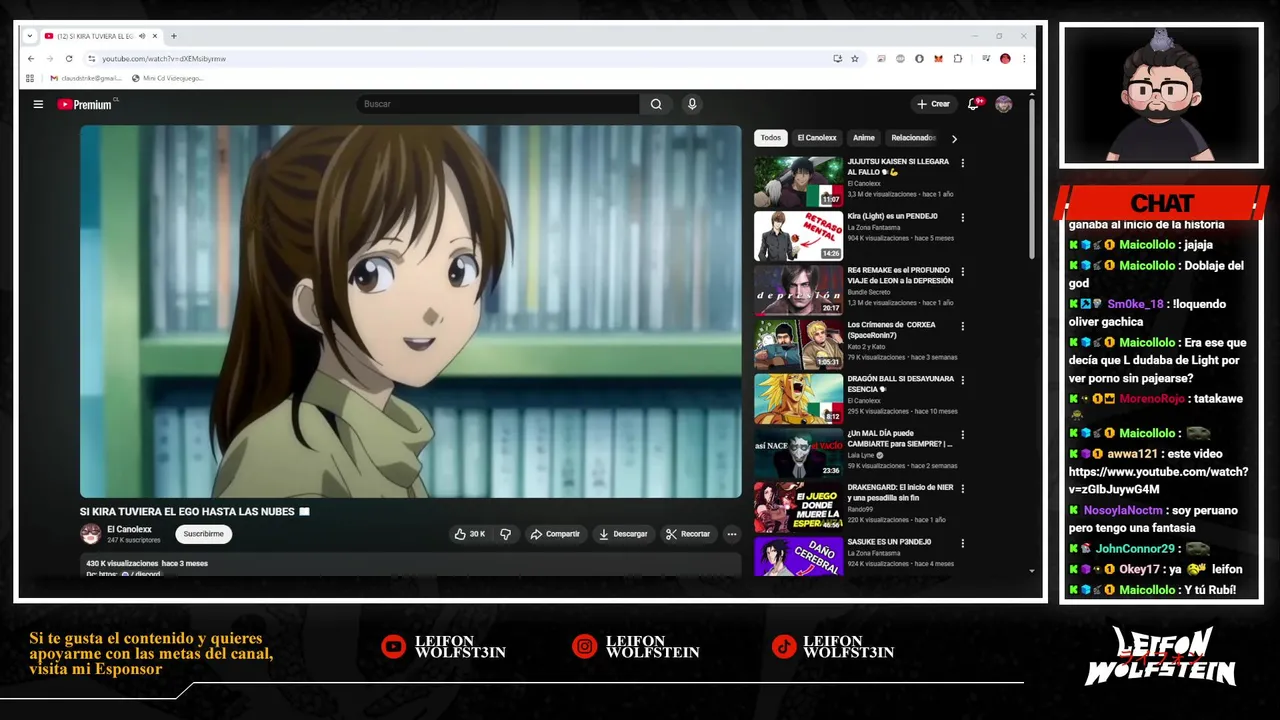This screenshot has height=720, width=1280.
Task: Open Chrome extensions puzzle icon
Action: tap(958, 59)
